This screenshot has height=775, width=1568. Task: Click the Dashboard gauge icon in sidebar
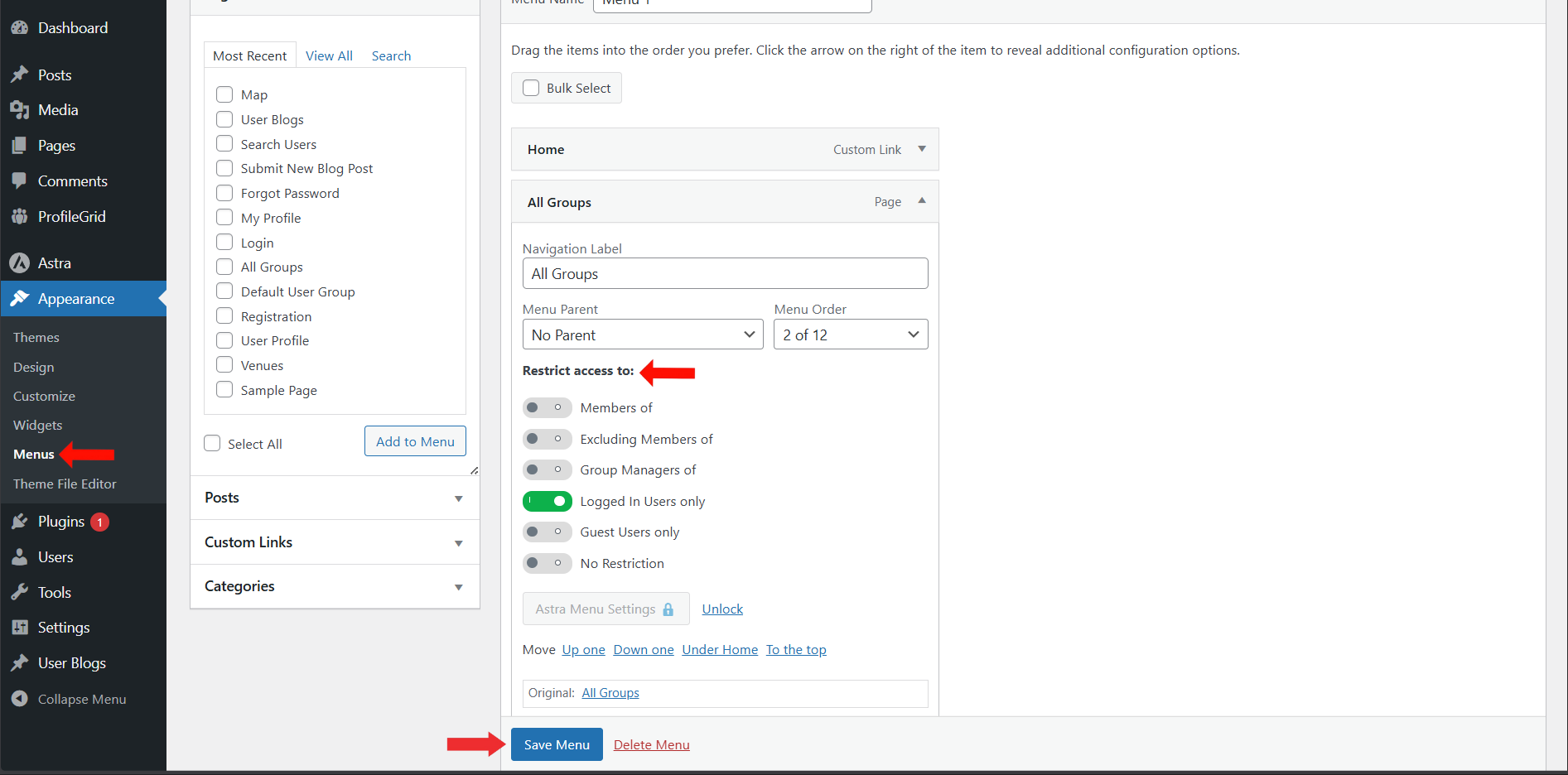[20, 28]
